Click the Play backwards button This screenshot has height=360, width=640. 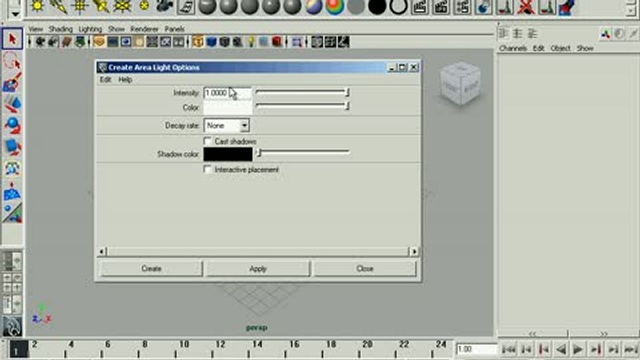561,349
